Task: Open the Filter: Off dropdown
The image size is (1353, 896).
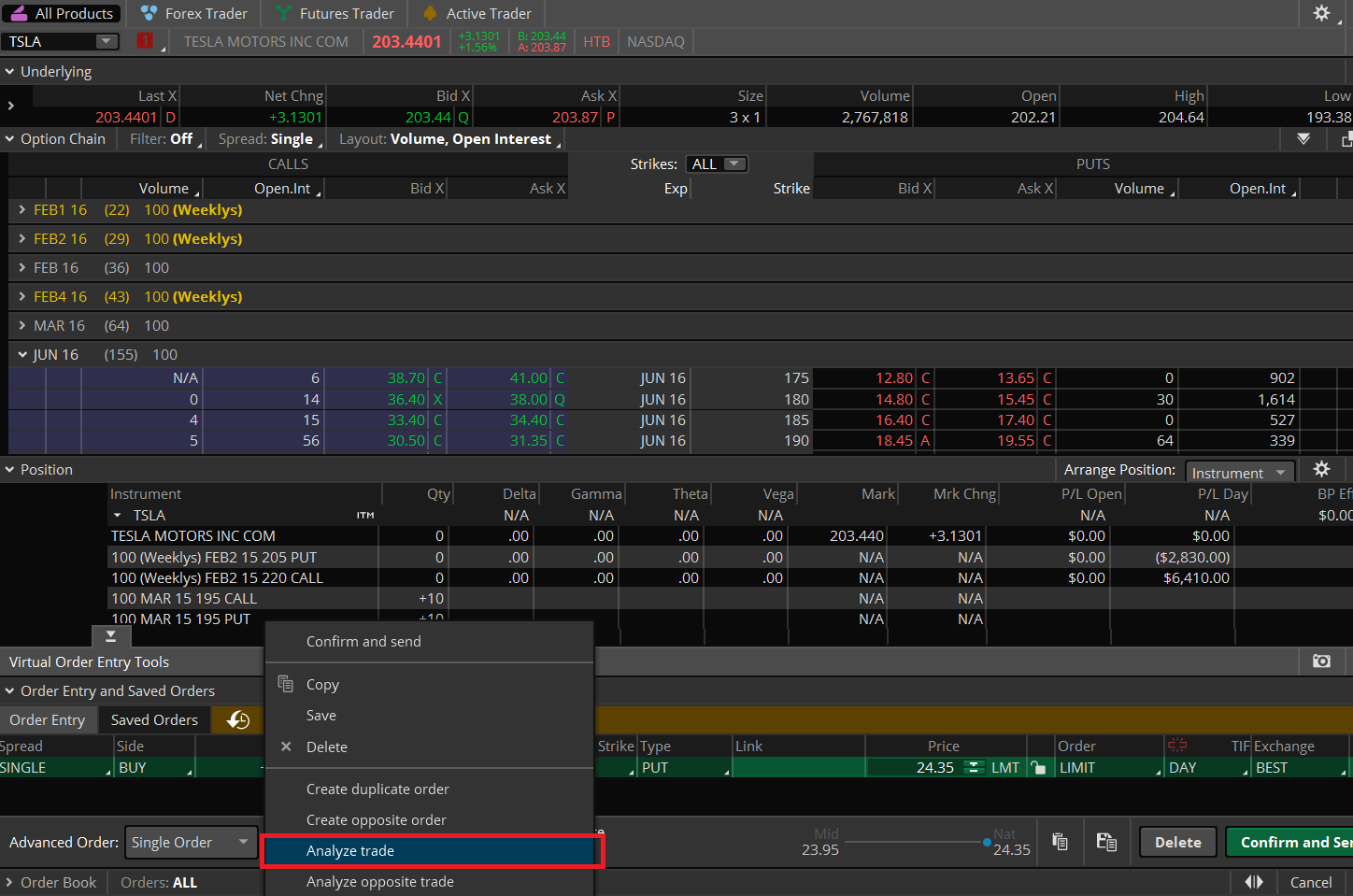Action: (164, 138)
